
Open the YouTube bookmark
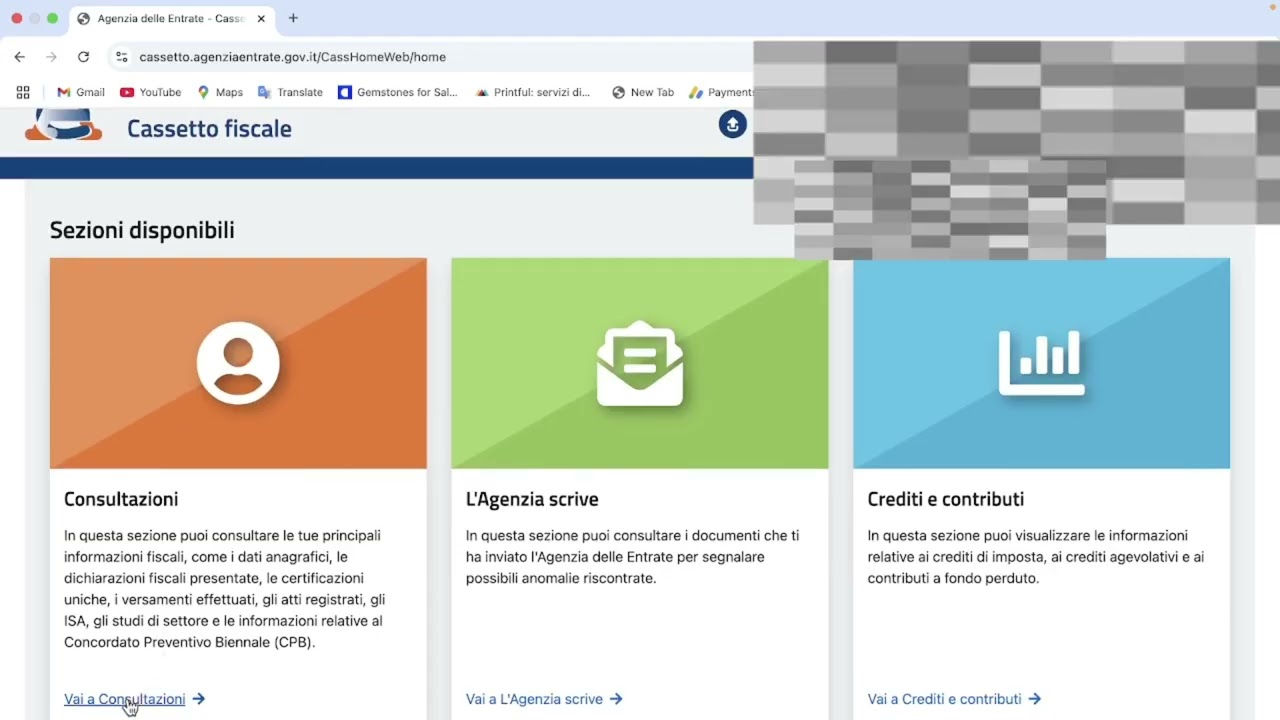[151, 92]
